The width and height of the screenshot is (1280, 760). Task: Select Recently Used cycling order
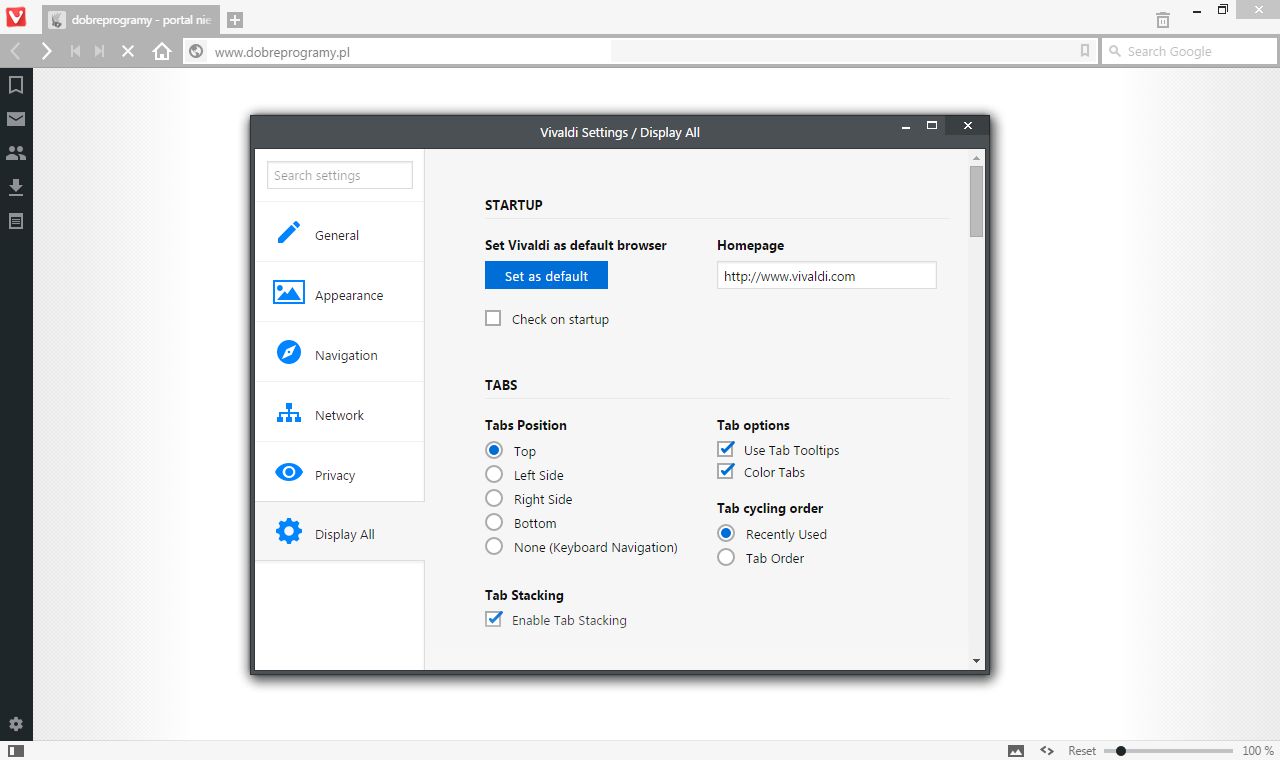(726, 533)
